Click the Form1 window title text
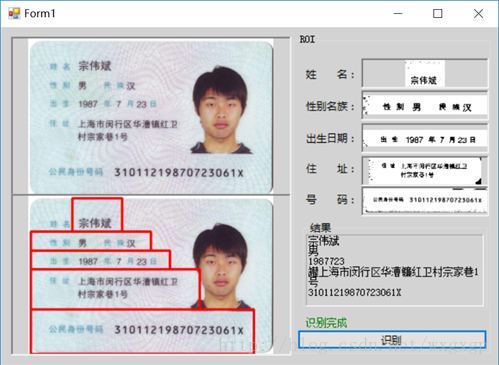 pyautogui.click(x=40, y=14)
